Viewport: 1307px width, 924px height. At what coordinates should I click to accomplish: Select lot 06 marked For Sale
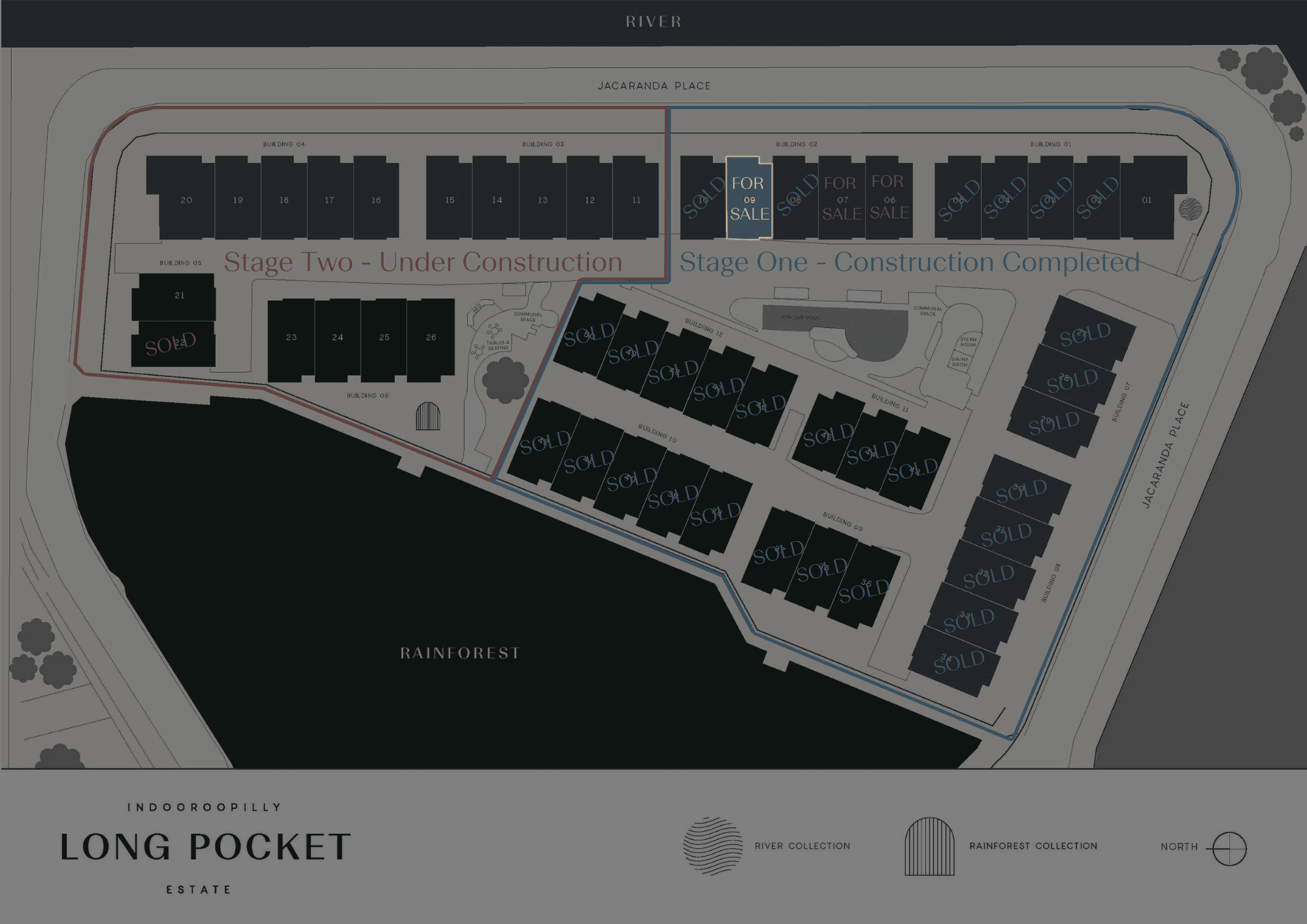click(889, 198)
